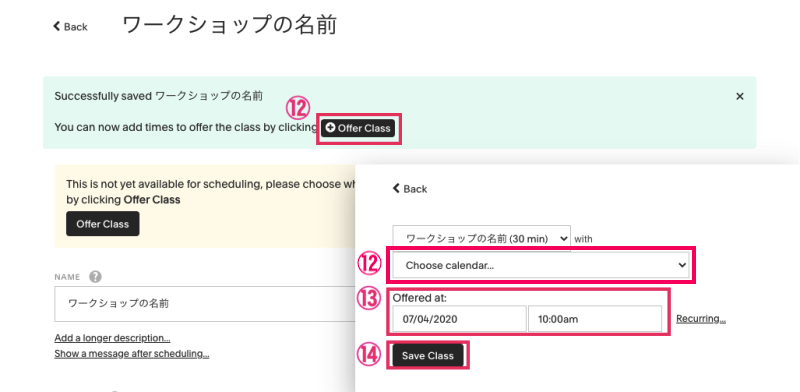The width and height of the screenshot is (800, 392).
Task: Dismiss the success banner with the X
Action: tap(739, 96)
